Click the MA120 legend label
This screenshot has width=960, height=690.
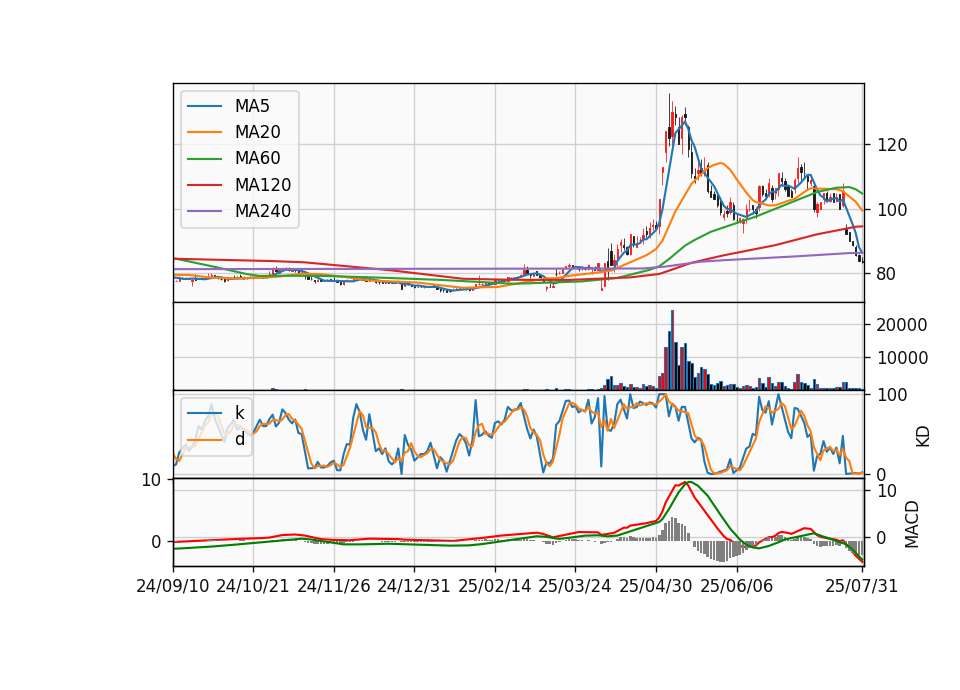click(x=263, y=185)
